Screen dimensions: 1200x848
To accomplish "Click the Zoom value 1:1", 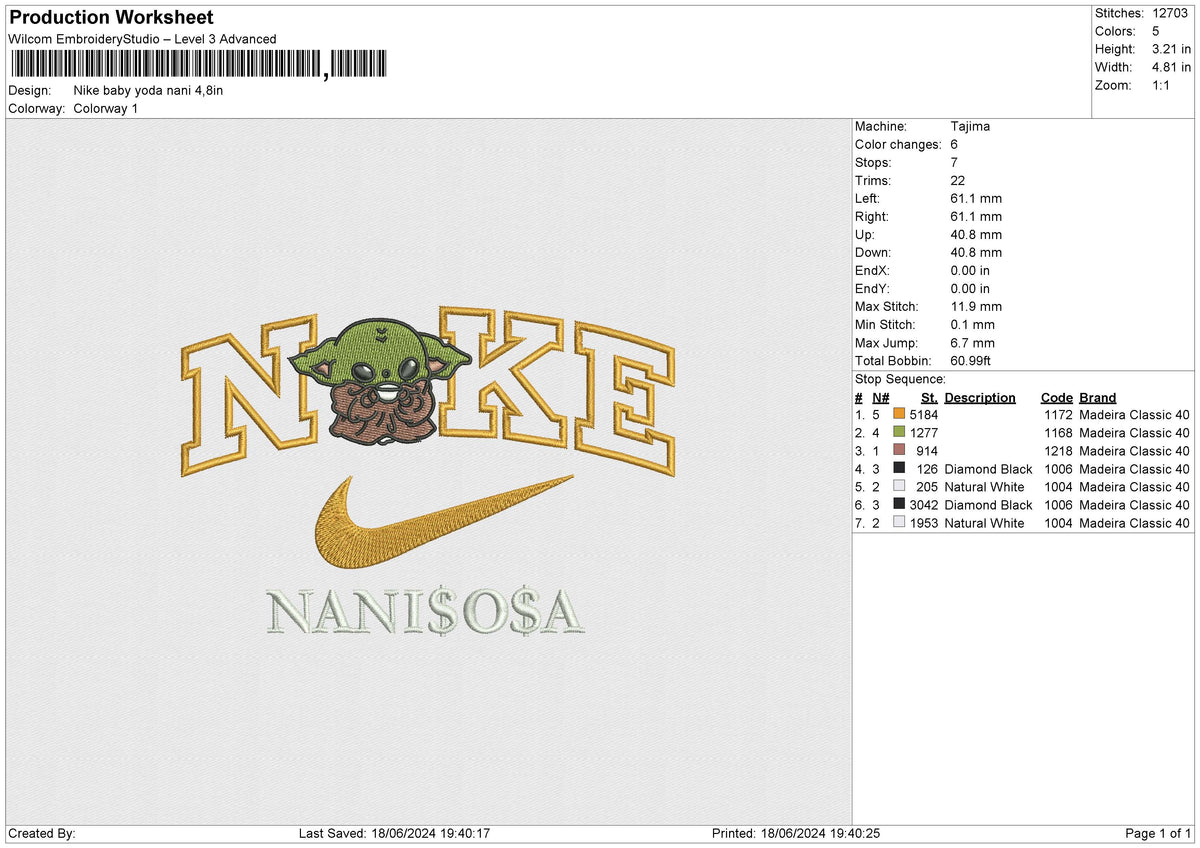I will 1162,85.
